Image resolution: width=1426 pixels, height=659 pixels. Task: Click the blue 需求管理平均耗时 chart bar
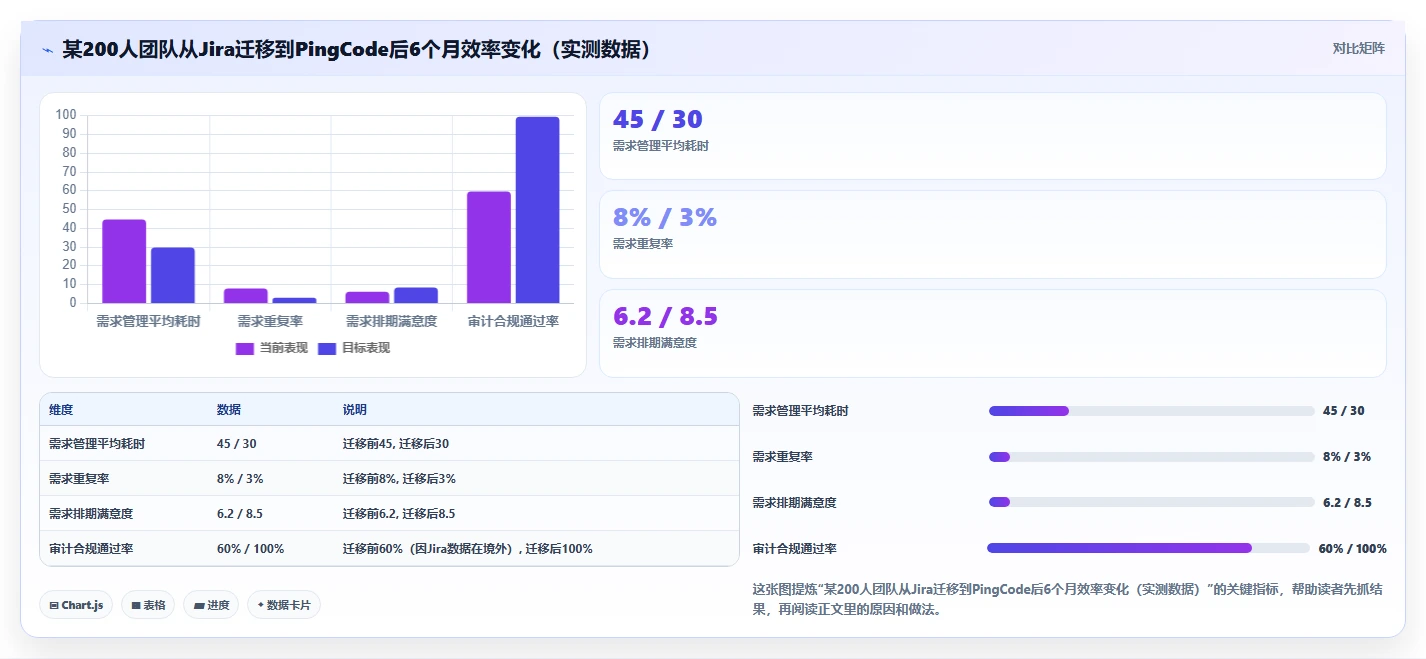[173, 275]
